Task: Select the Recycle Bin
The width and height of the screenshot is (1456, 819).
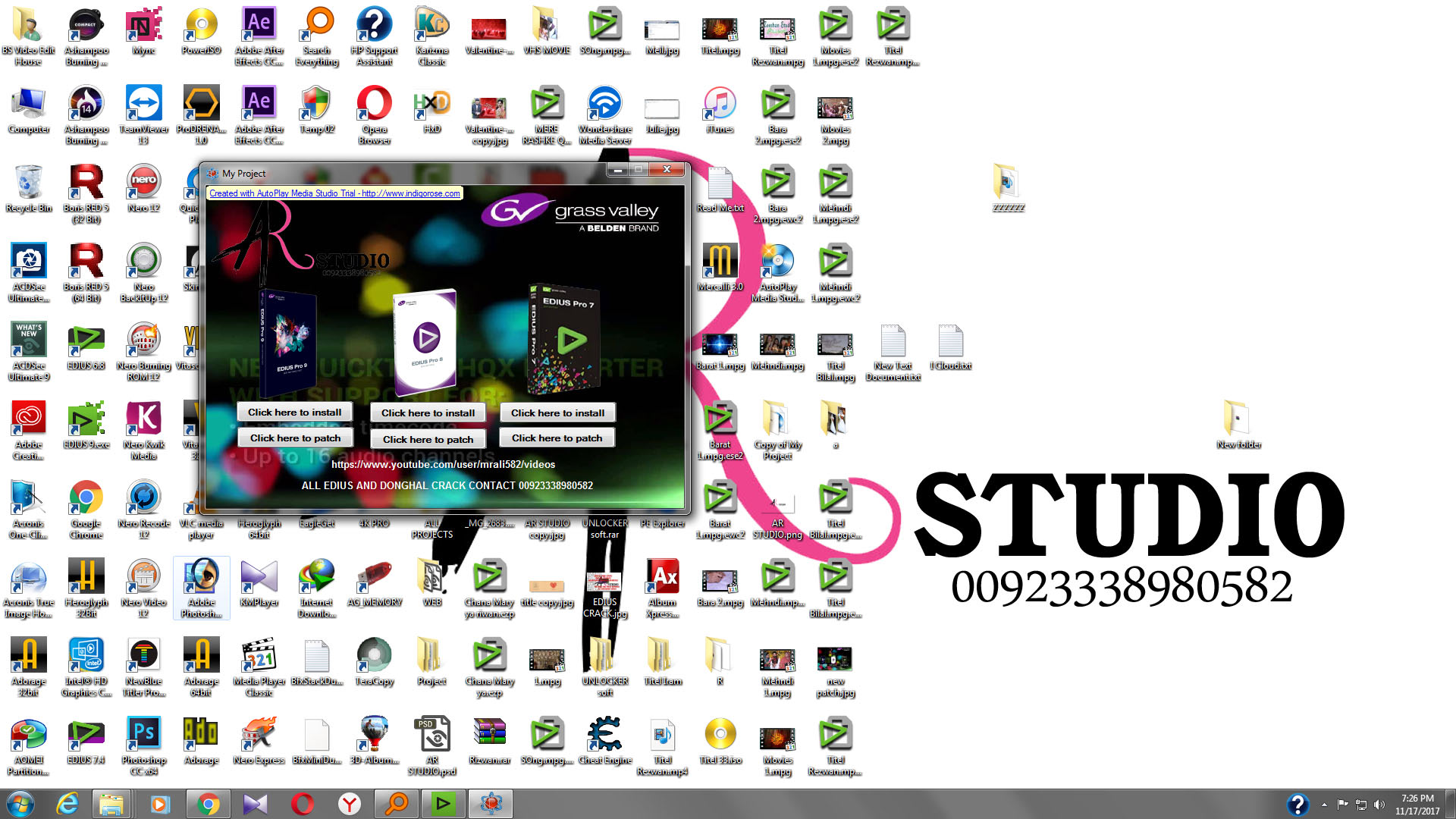Action: tap(28, 190)
